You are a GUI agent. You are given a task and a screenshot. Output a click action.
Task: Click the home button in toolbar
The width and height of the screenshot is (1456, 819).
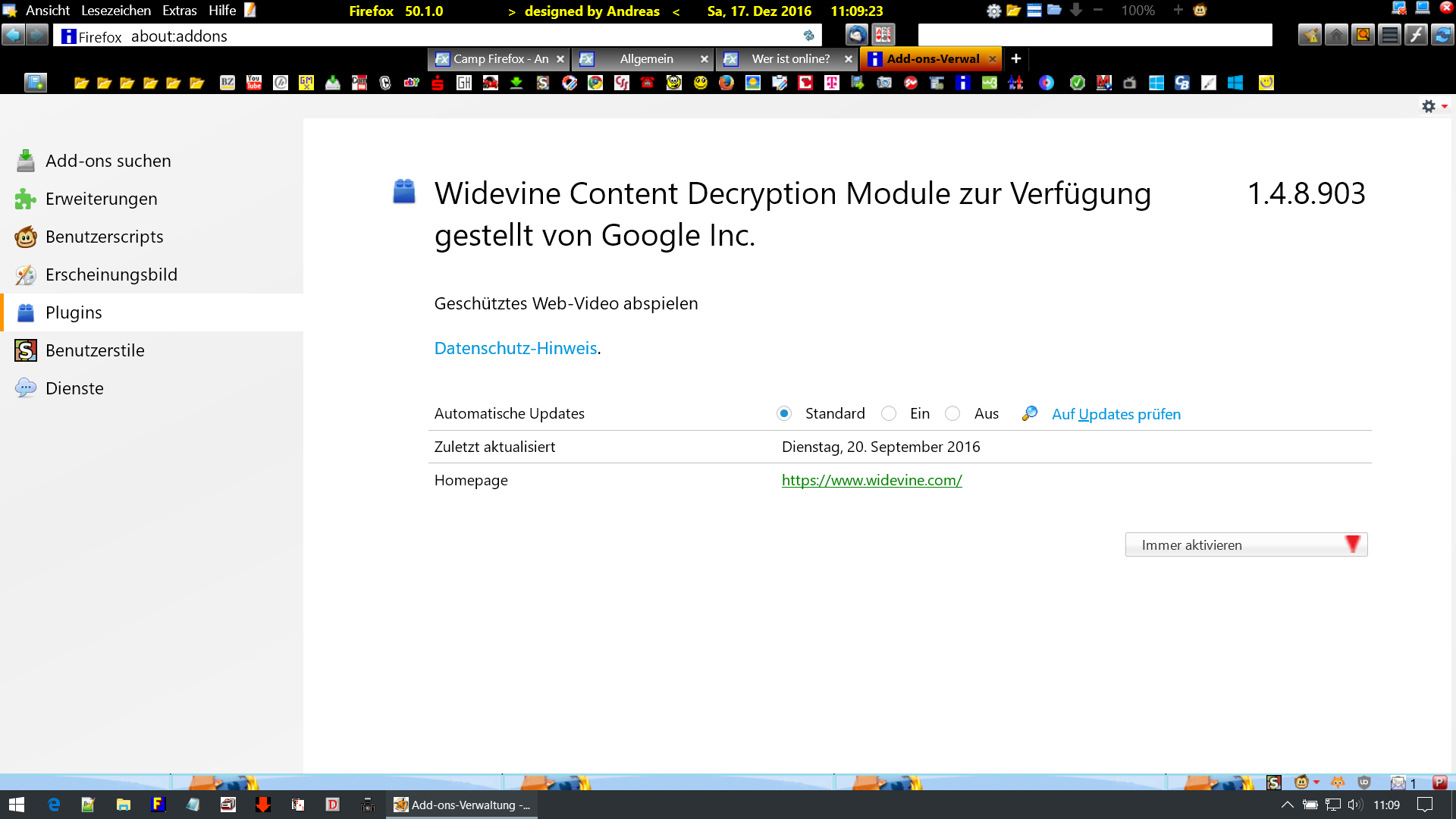(1336, 35)
